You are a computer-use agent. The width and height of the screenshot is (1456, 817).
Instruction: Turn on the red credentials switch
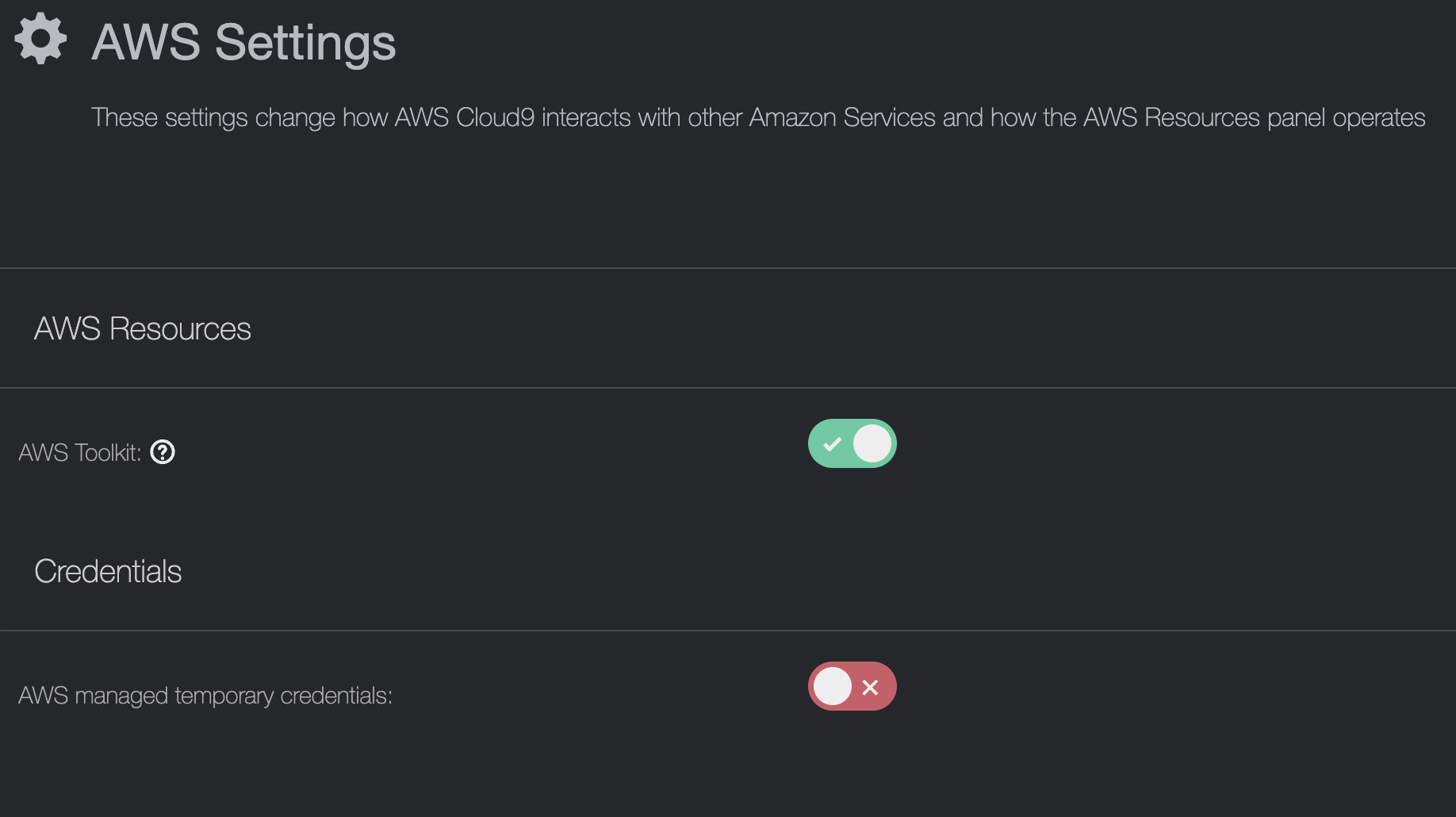coord(852,687)
